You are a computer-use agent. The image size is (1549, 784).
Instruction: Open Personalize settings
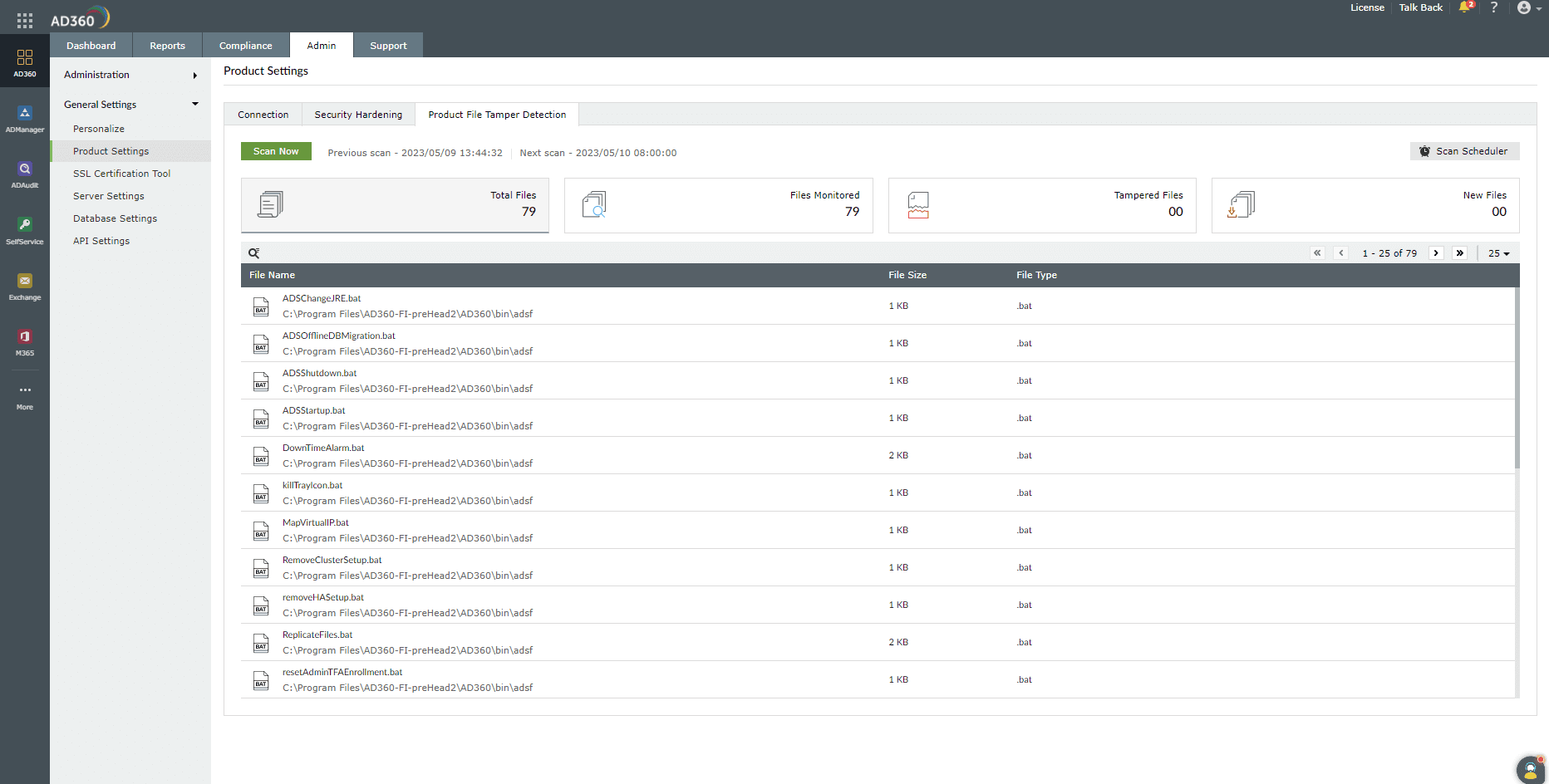(99, 129)
